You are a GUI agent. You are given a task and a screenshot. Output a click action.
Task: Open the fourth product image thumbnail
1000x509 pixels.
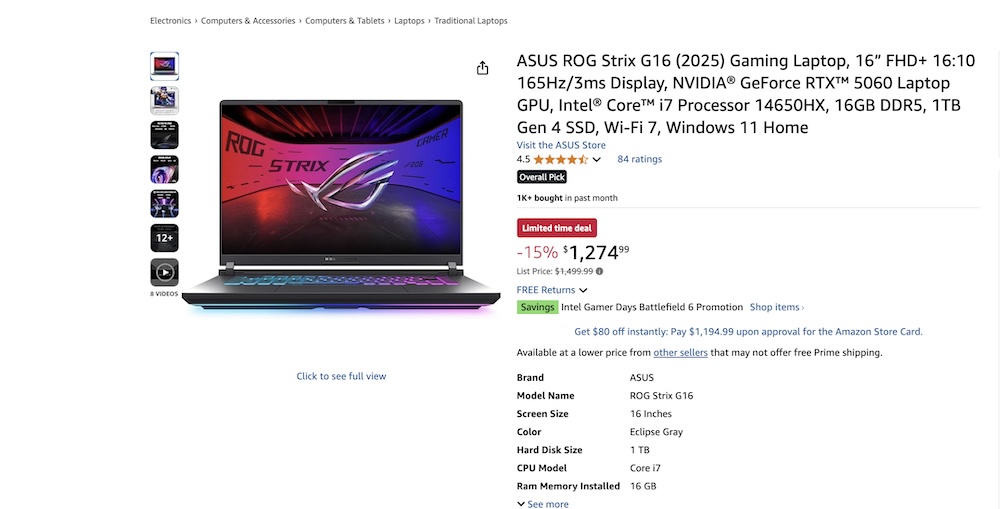click(164, 169)
